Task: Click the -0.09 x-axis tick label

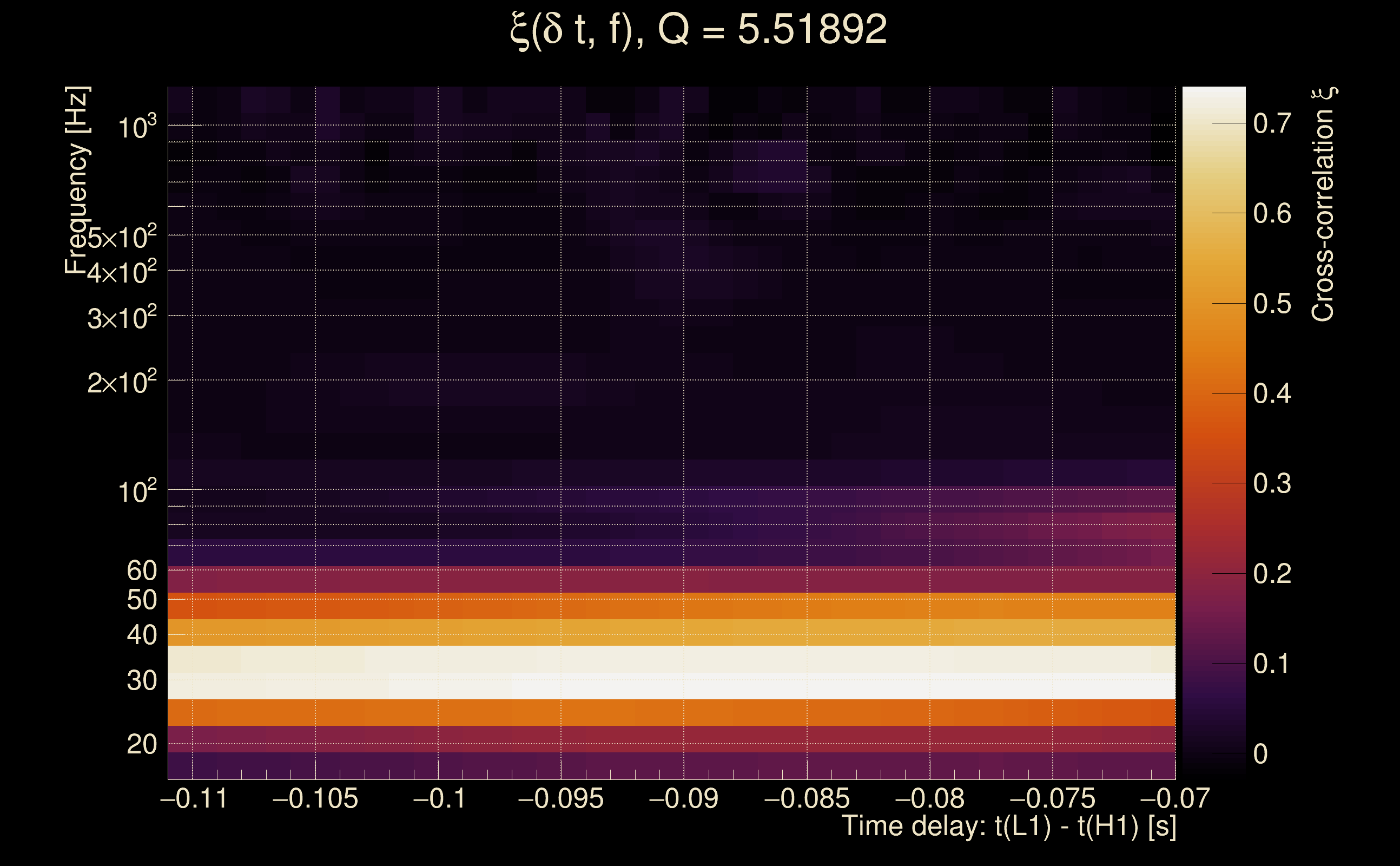Action: (683, 798)
